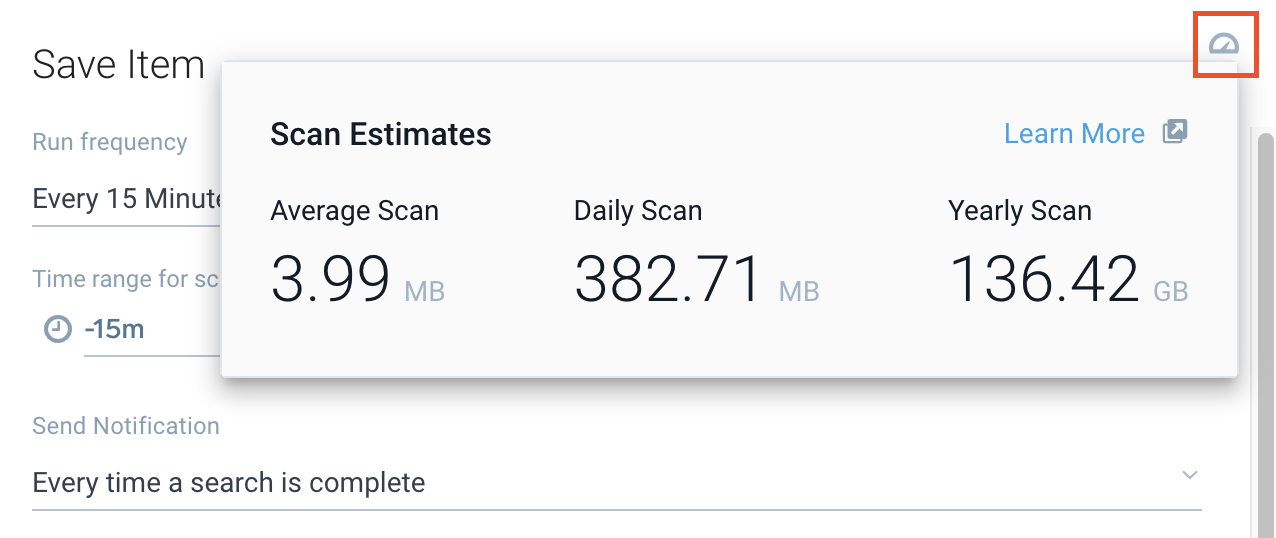Click the Send Notification chevron arrow

[1189, 475]
